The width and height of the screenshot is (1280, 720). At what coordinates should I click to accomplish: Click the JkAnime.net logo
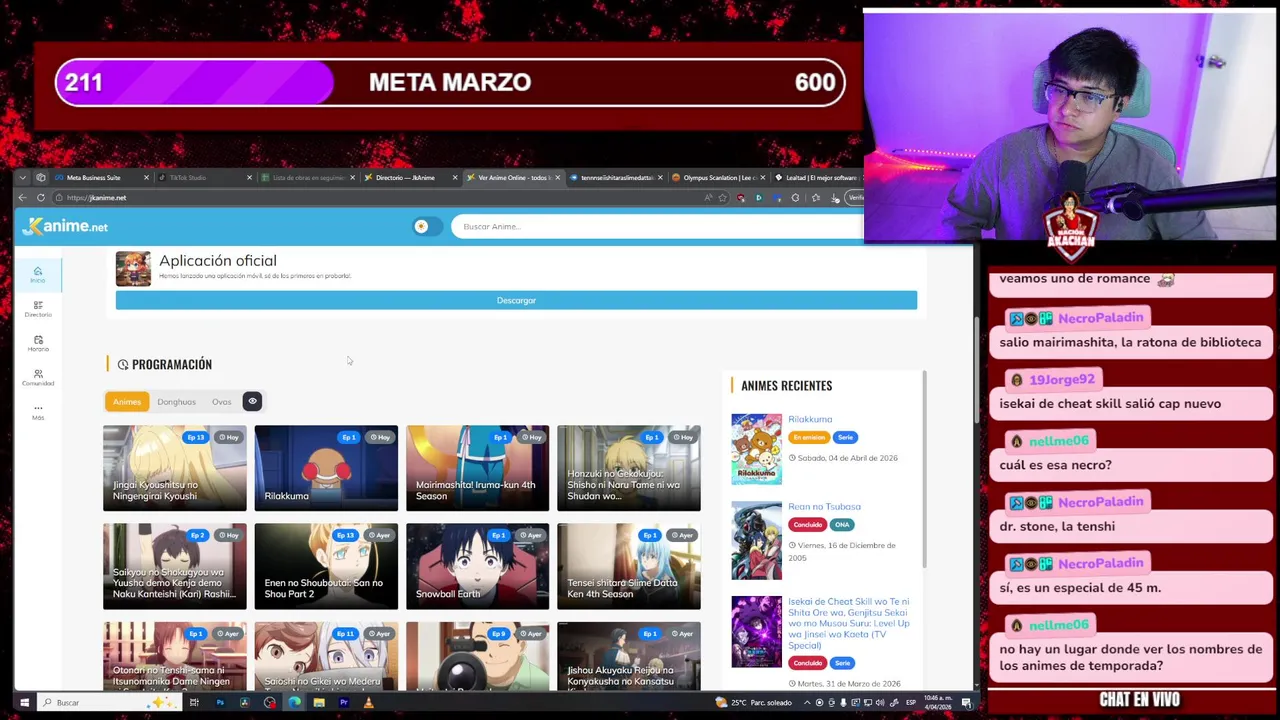(66, 226)
